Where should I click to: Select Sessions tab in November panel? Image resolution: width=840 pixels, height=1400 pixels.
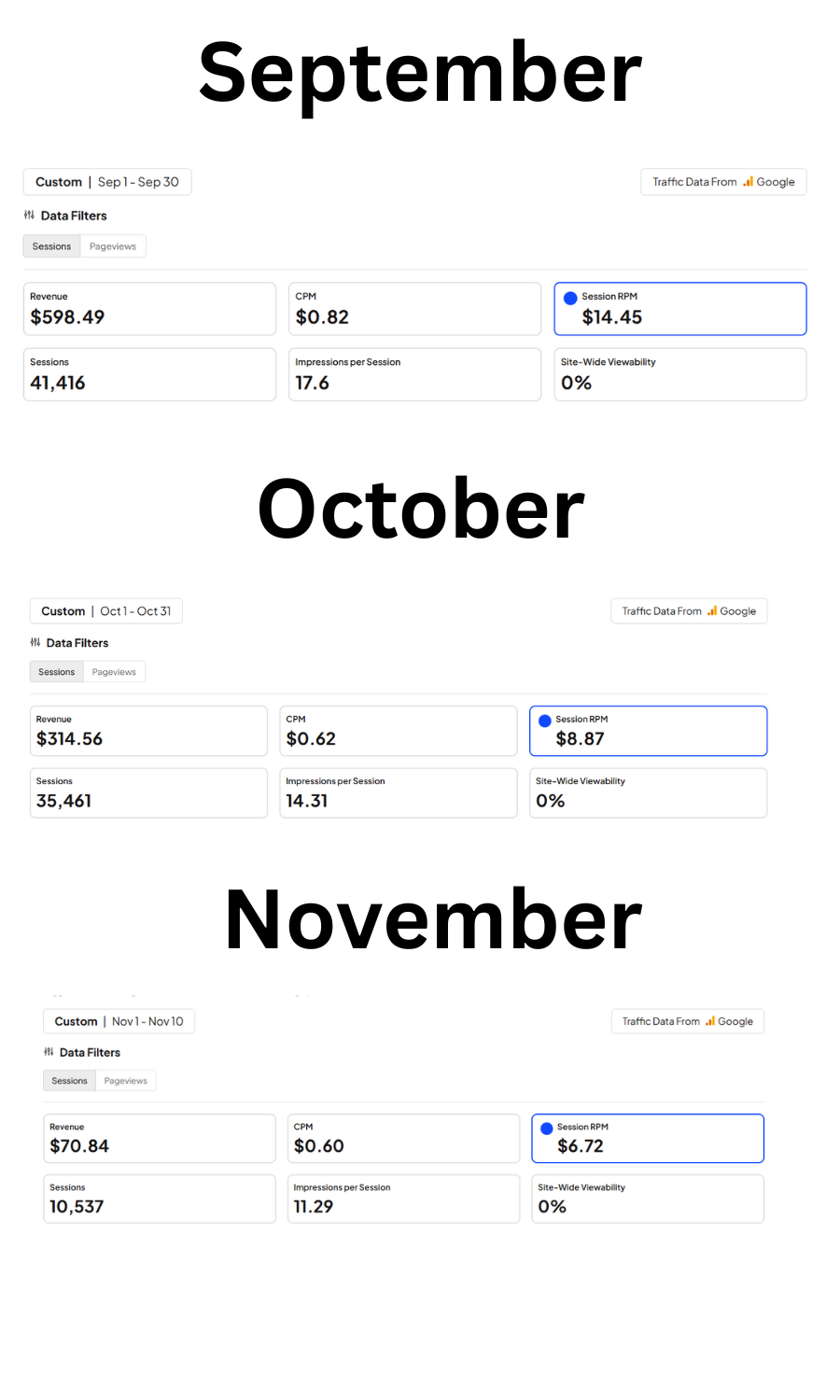tap(69, 1081)
